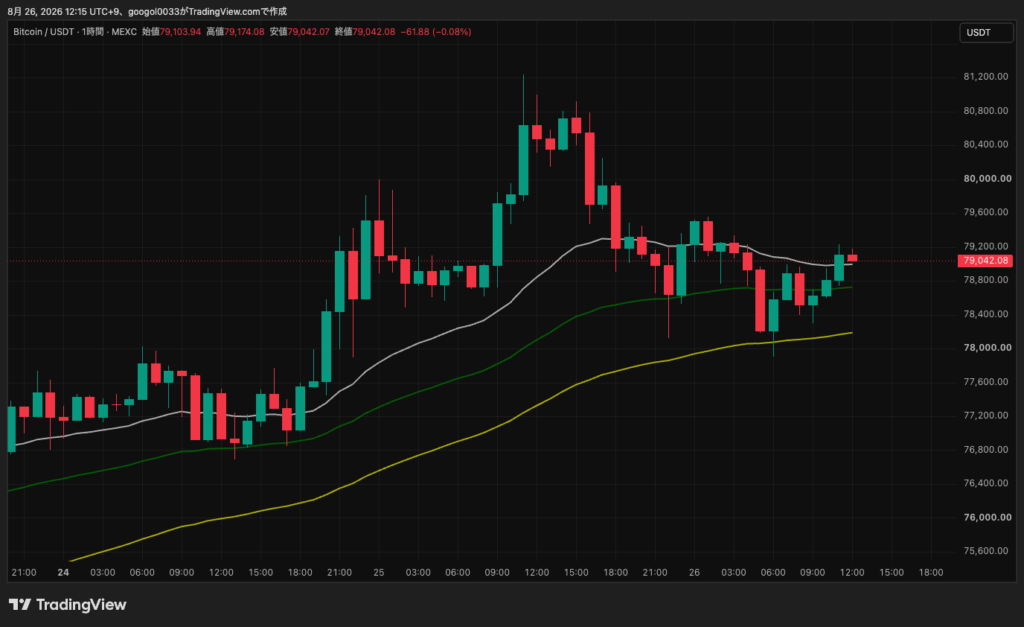Click the 77,600.00 price axis label

[985, 381]
